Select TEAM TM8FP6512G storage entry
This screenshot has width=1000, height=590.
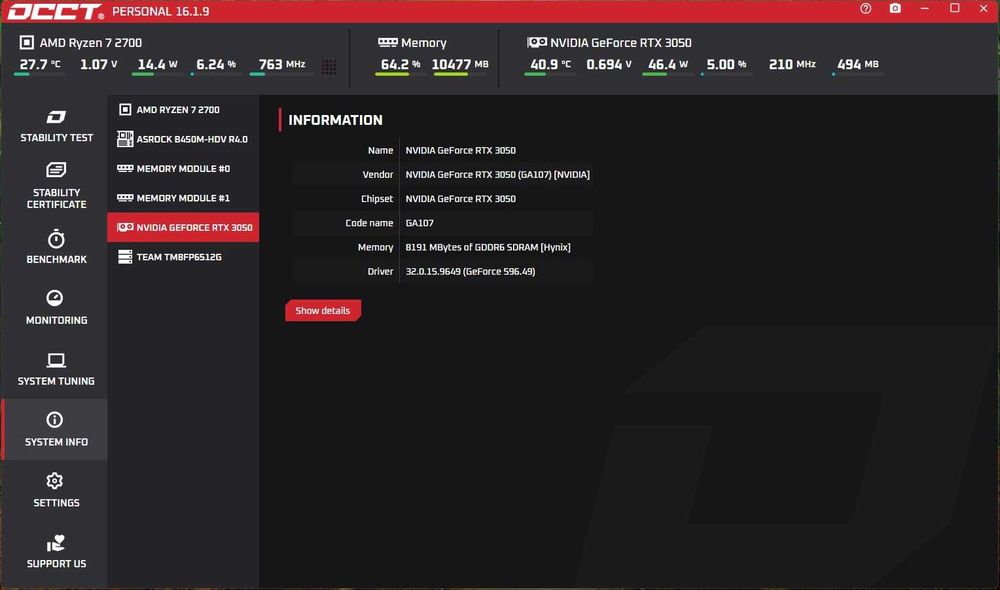pyautogui.click(x=183, y=257)
